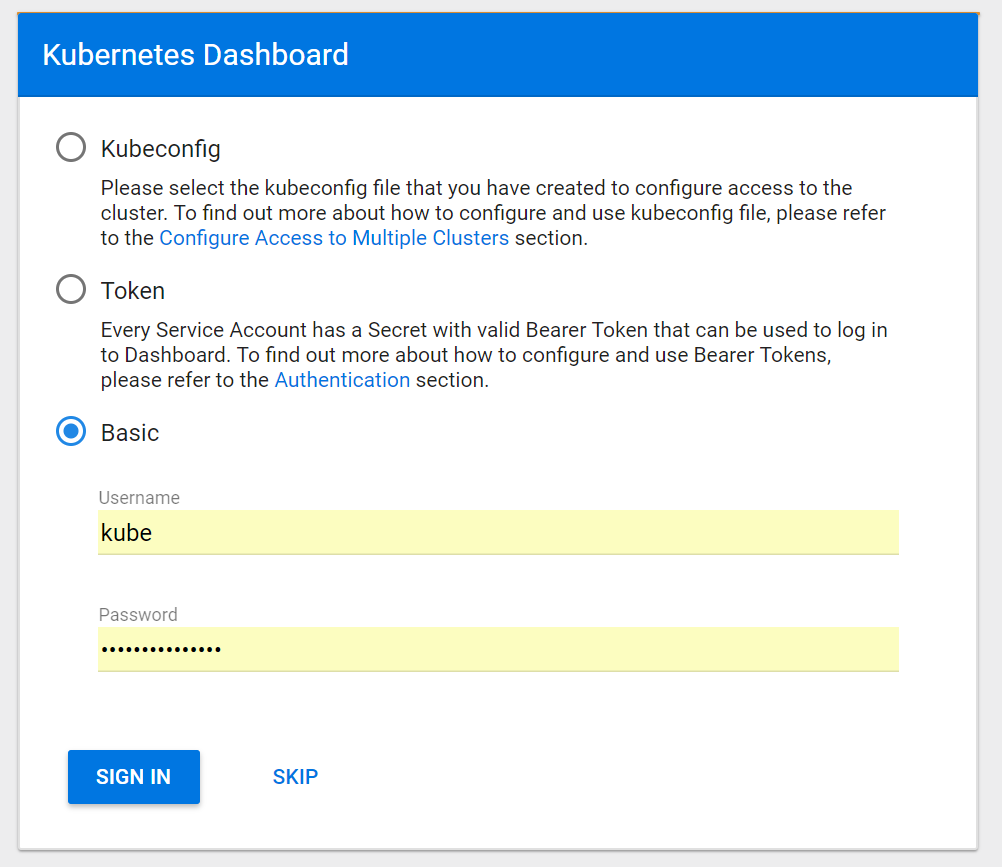Click the Basic option label

tap(130, 433)
